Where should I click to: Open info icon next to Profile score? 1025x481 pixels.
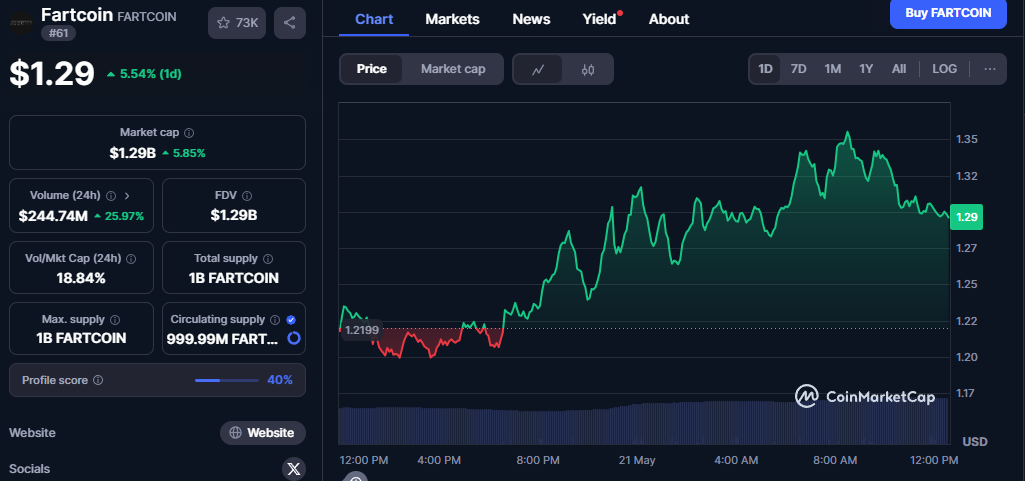coord(98,380)
